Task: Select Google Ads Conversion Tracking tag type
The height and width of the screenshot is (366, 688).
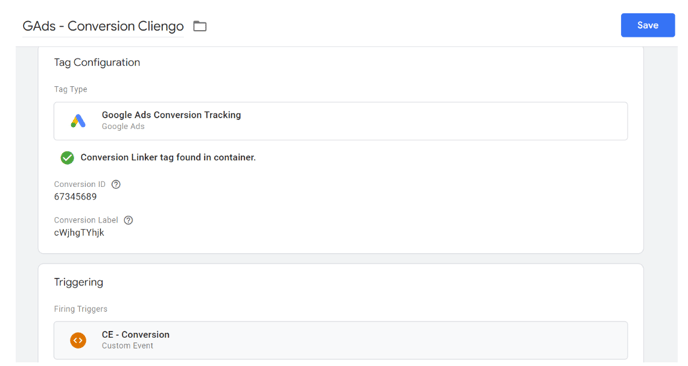Action: pos(340,121)
